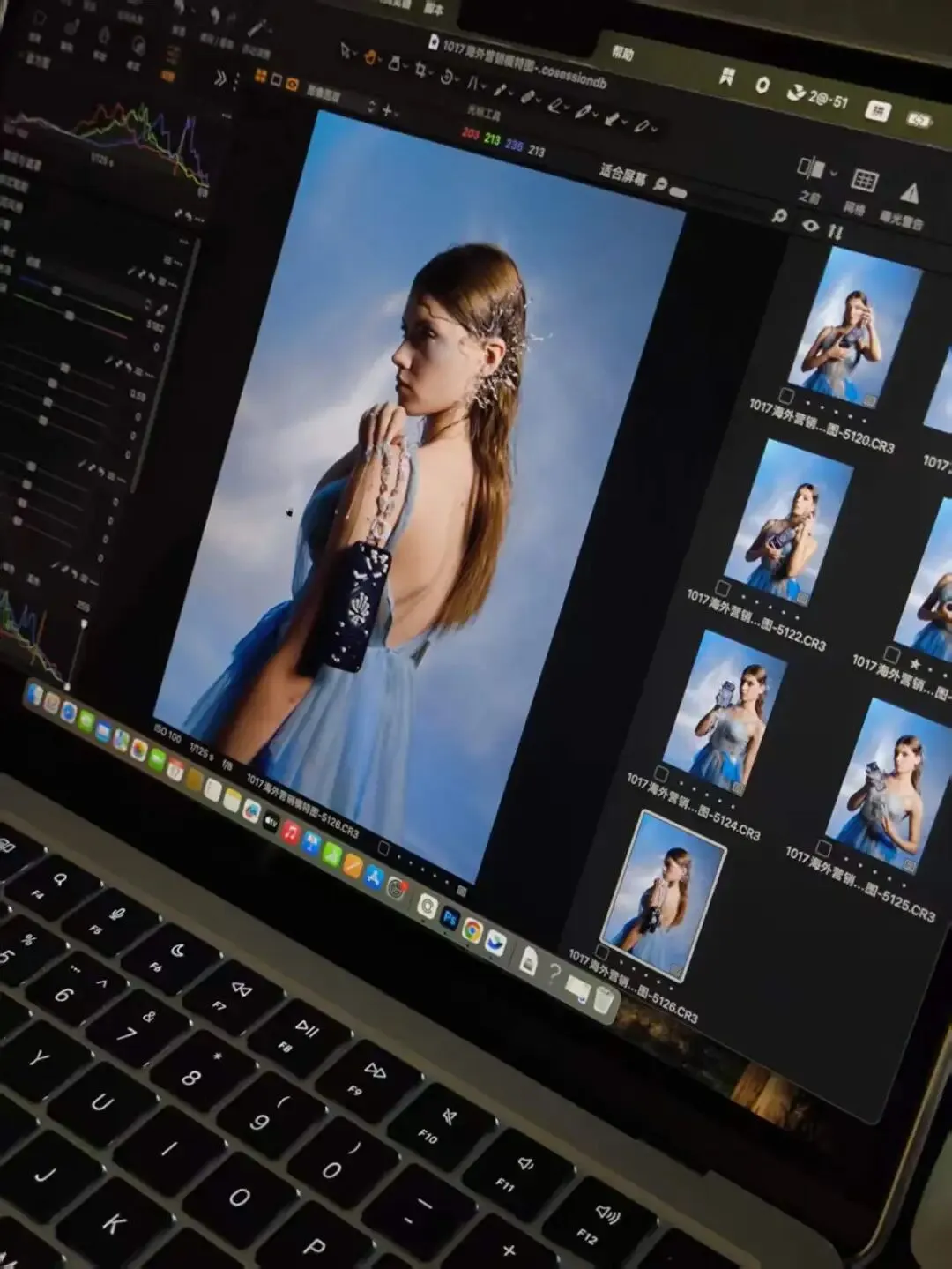Screen dimensions: 952x1269
Task: Open the Trash in the Dock
Action: click(x=603, y=1001)
